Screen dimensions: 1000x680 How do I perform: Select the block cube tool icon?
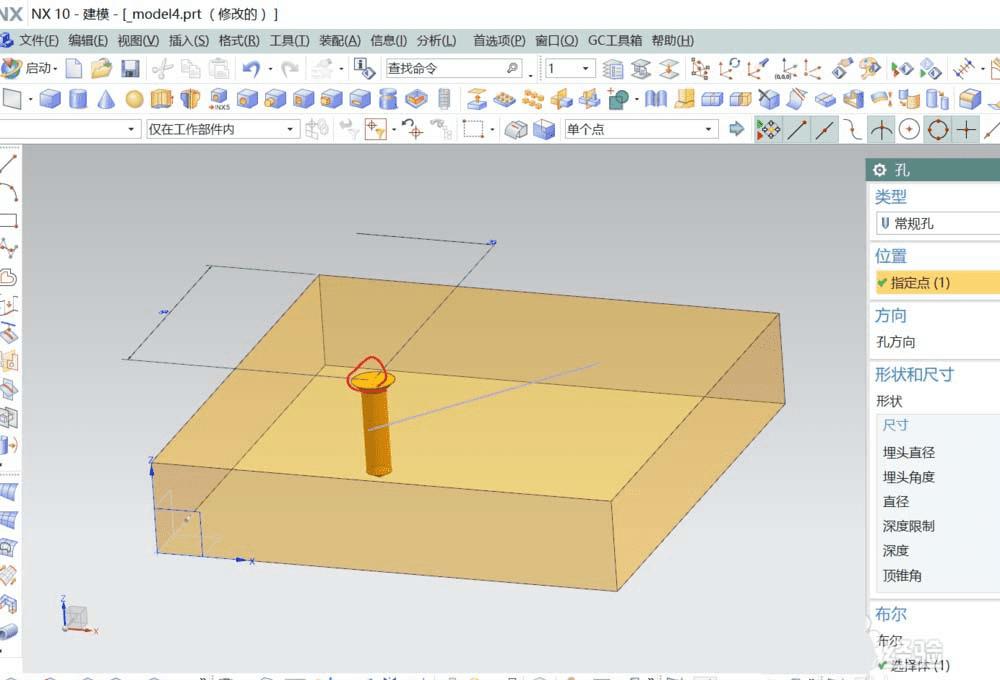[x=48, y=99]
